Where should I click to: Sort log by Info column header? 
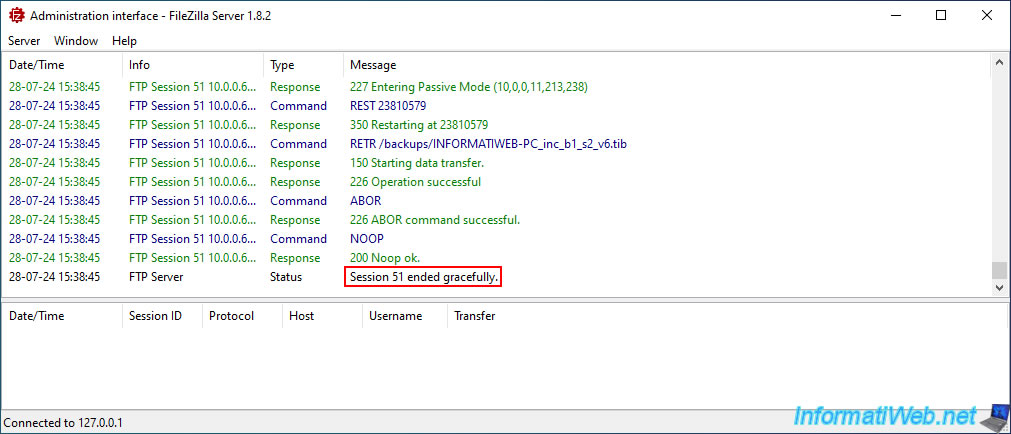coord(193,65)
